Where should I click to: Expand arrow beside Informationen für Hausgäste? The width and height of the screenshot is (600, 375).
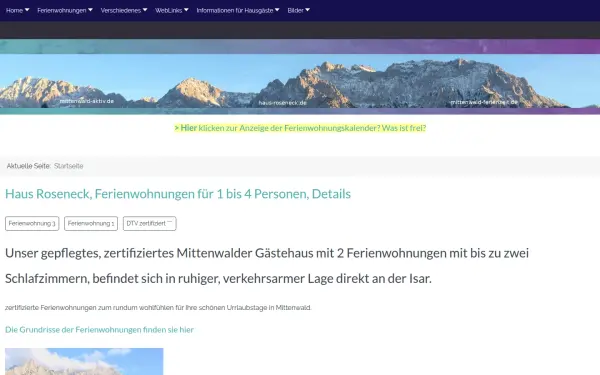click(277, 10)
